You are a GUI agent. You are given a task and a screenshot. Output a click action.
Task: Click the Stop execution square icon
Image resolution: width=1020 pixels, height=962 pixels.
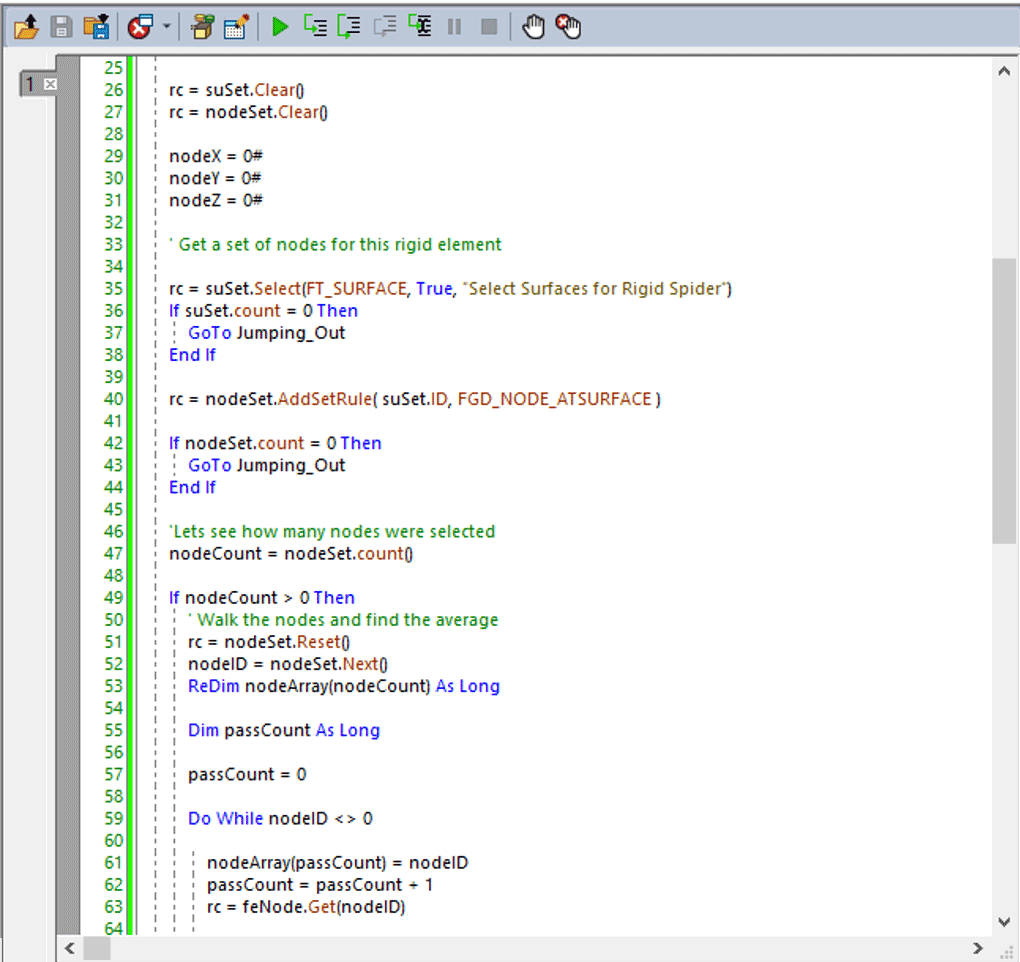[x=489, y=27]
